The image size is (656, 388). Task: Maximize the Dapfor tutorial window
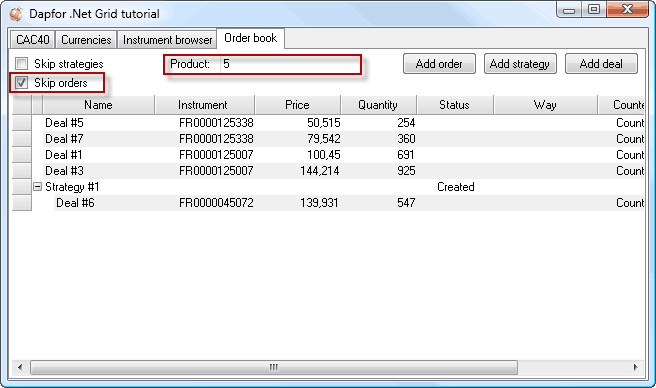(x=594, y=10)
